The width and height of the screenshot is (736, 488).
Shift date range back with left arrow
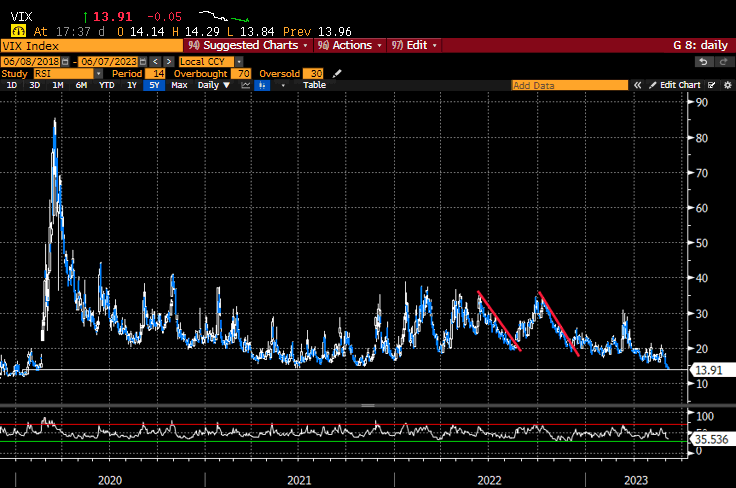pyautogui.click(x=155, y=62)
